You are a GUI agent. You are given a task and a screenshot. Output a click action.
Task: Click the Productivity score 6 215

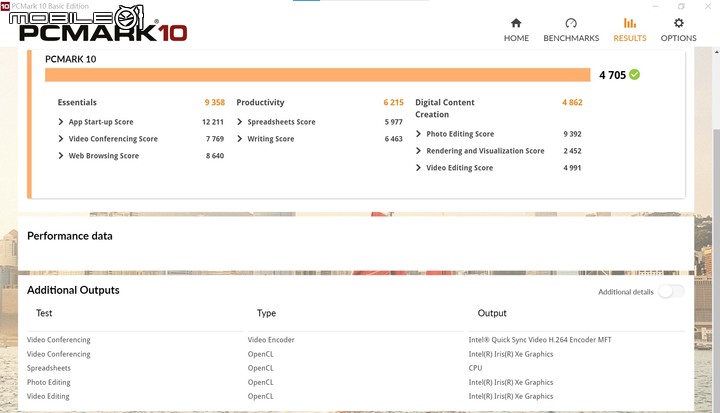394,102
